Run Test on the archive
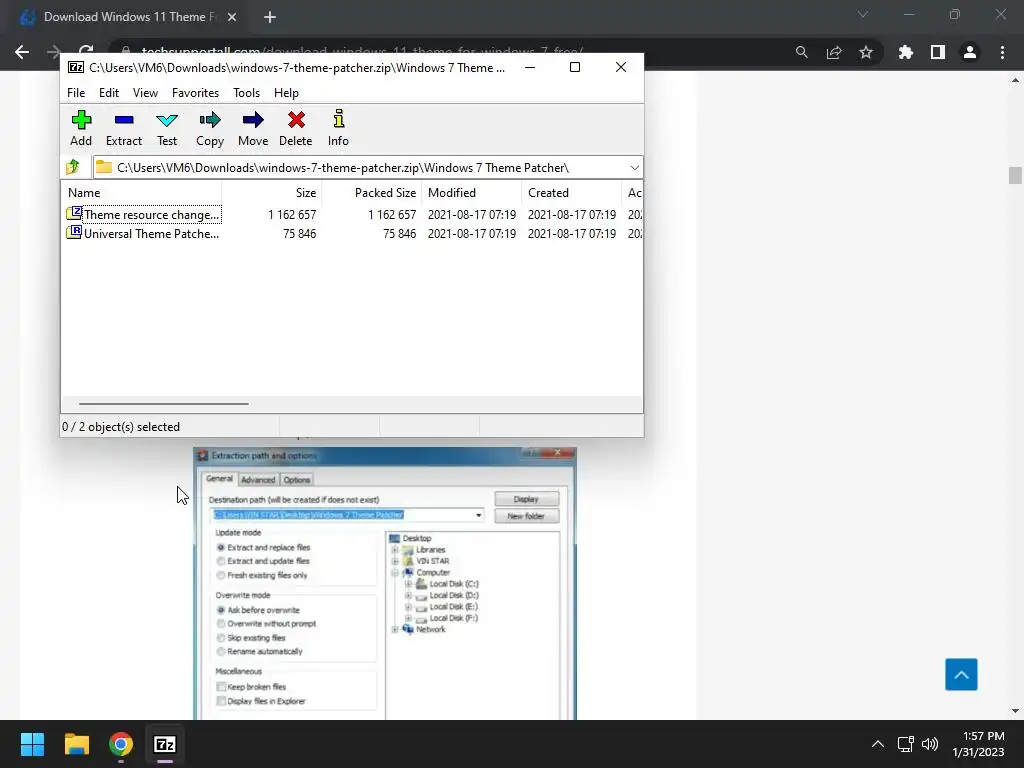This screenshot has width=1024, height=768. coord(167,128)
